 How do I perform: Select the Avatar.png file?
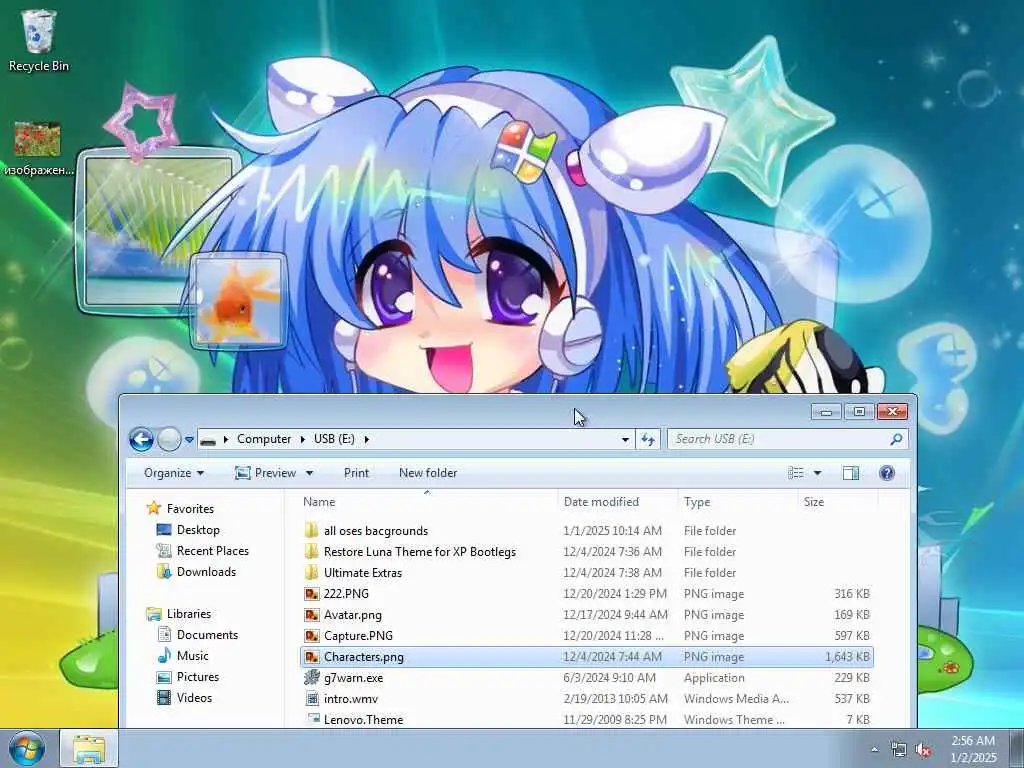click(586, 615)
